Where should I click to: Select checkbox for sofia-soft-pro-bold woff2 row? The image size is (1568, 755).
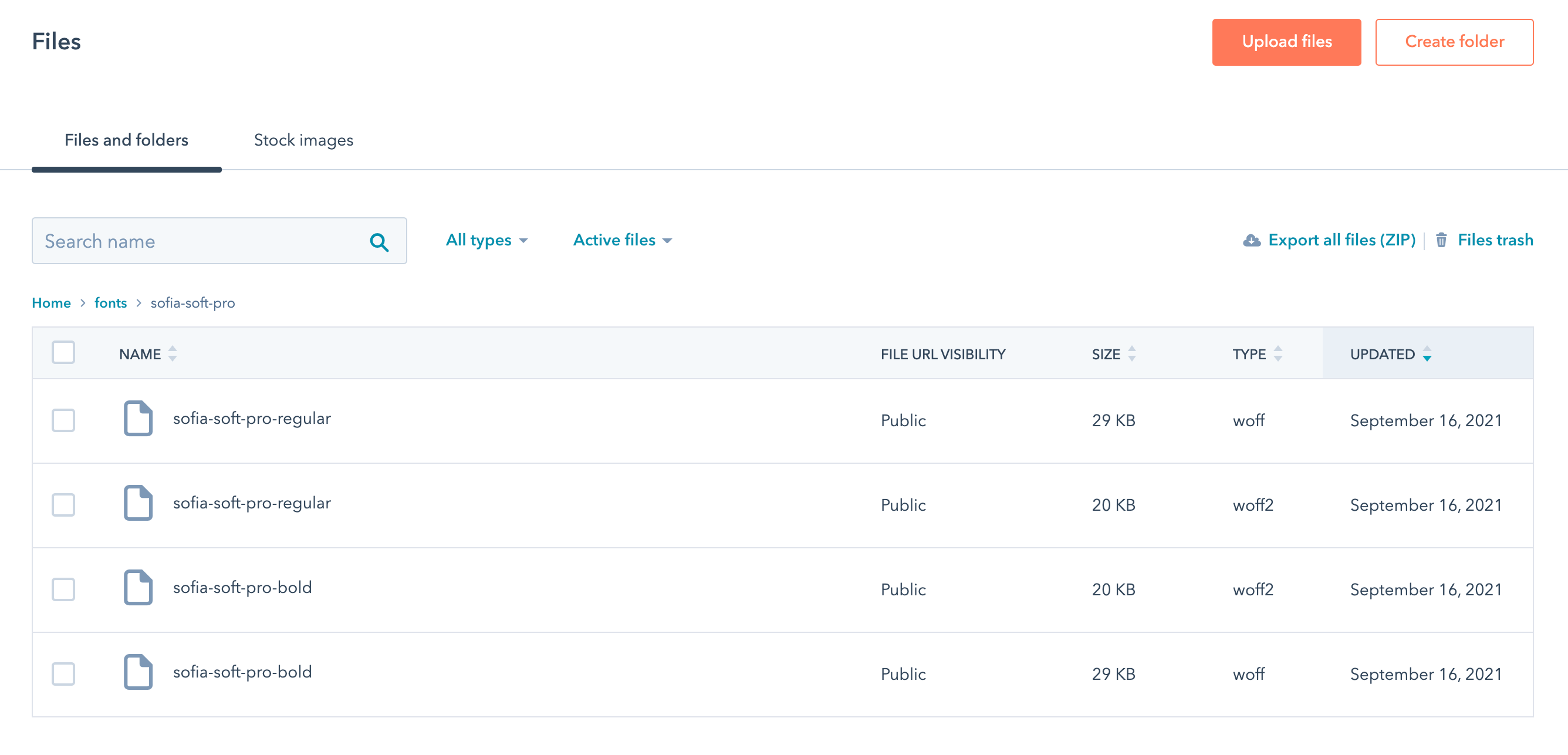point(63,589)
